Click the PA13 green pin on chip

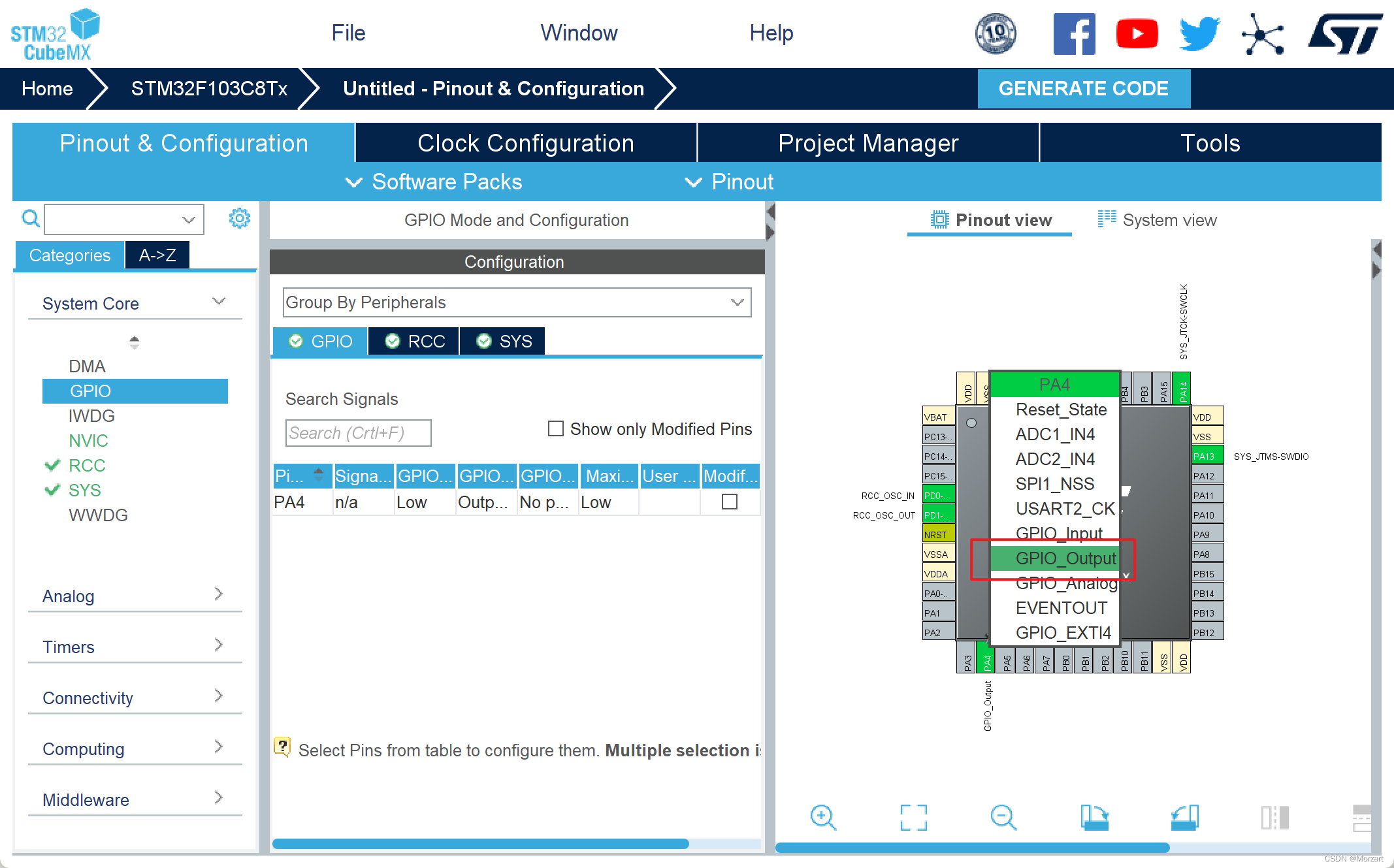point(1207,456)
